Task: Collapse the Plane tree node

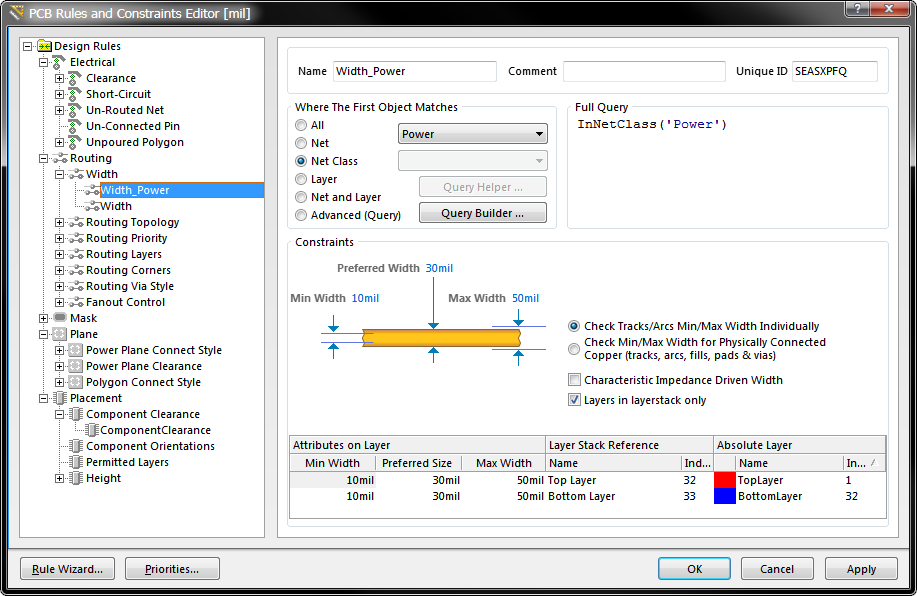Action: pyautogui.click(x=43, y=335)
